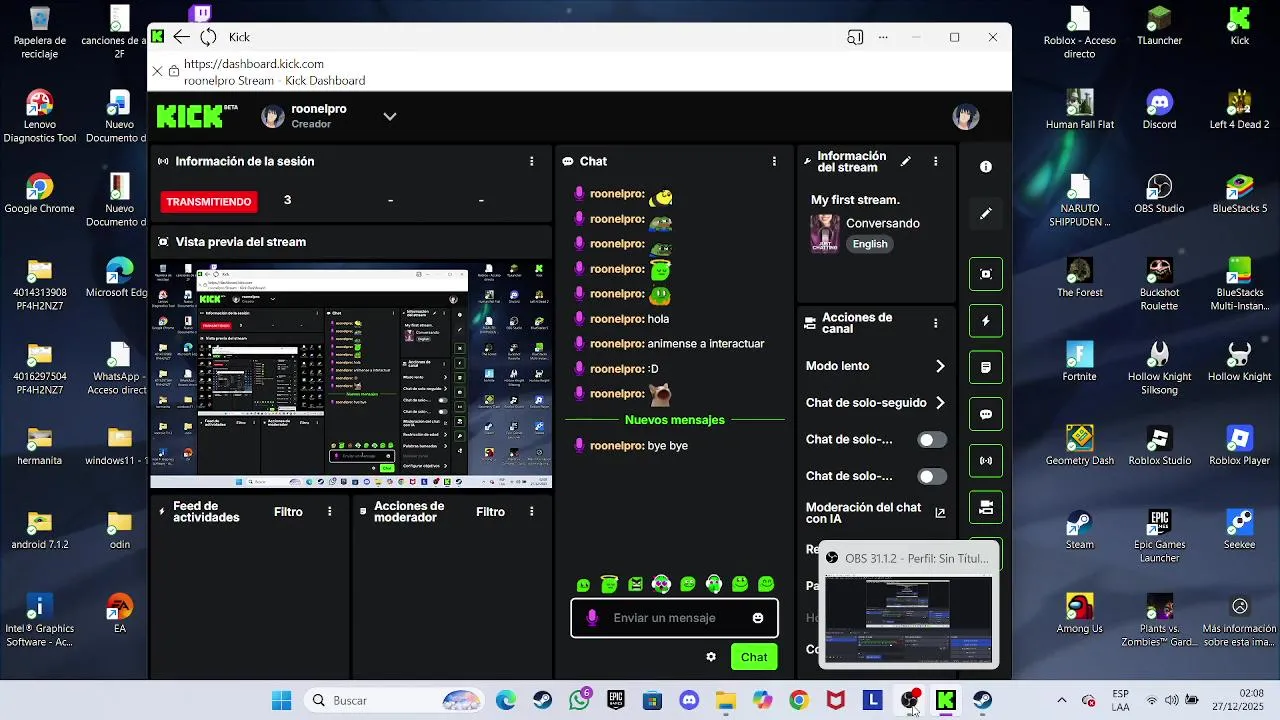Click 'Moderación del chat con IA'

coord(863,513)
